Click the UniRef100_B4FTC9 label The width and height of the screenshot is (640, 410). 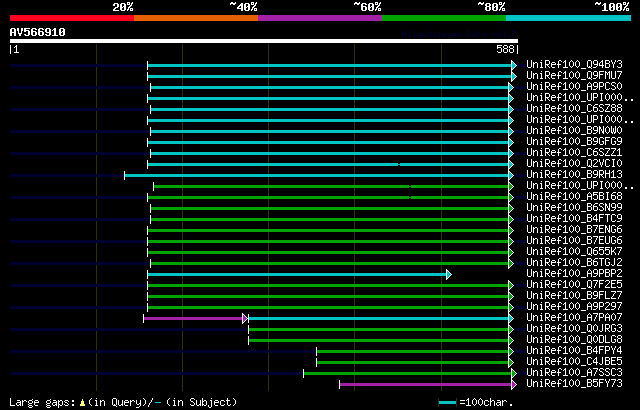click(574, 219)
